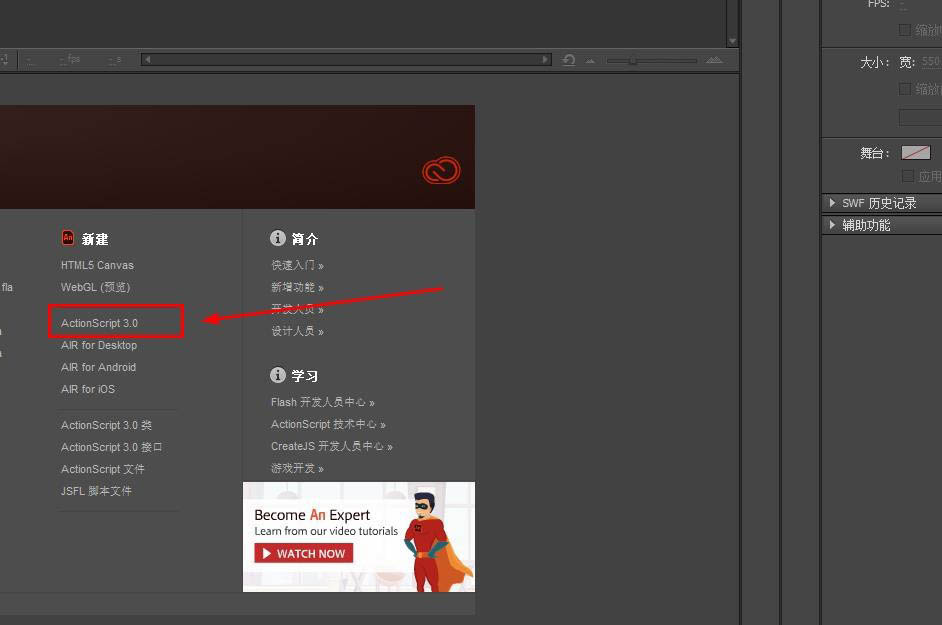Open the 新增功能 link

pyautogui.click(x=297, y=287)
